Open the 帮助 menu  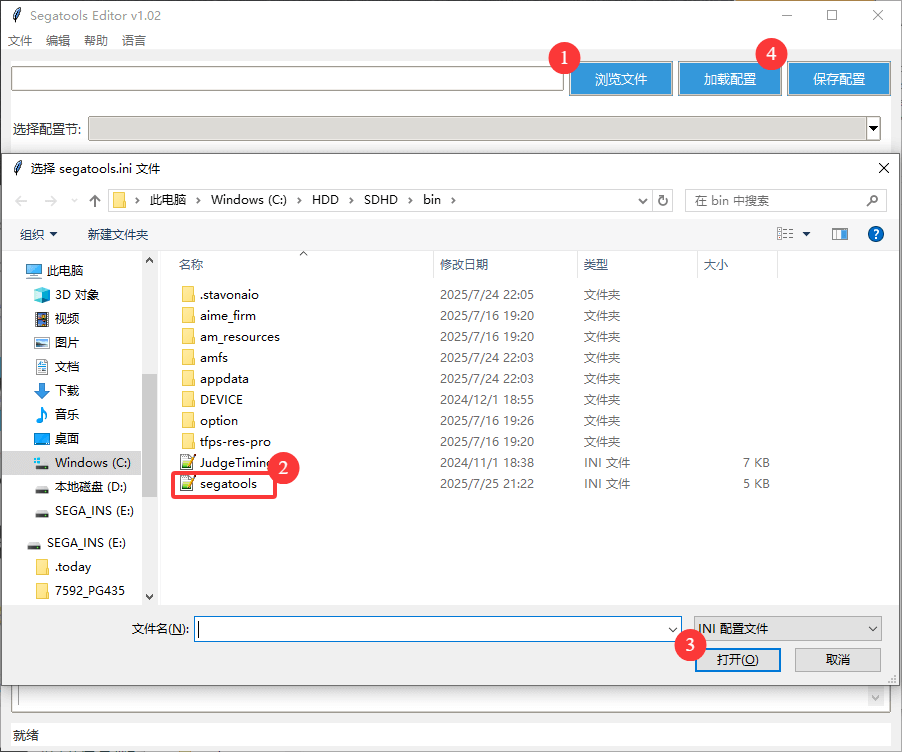pyautogui.click(x=95, y=40)
